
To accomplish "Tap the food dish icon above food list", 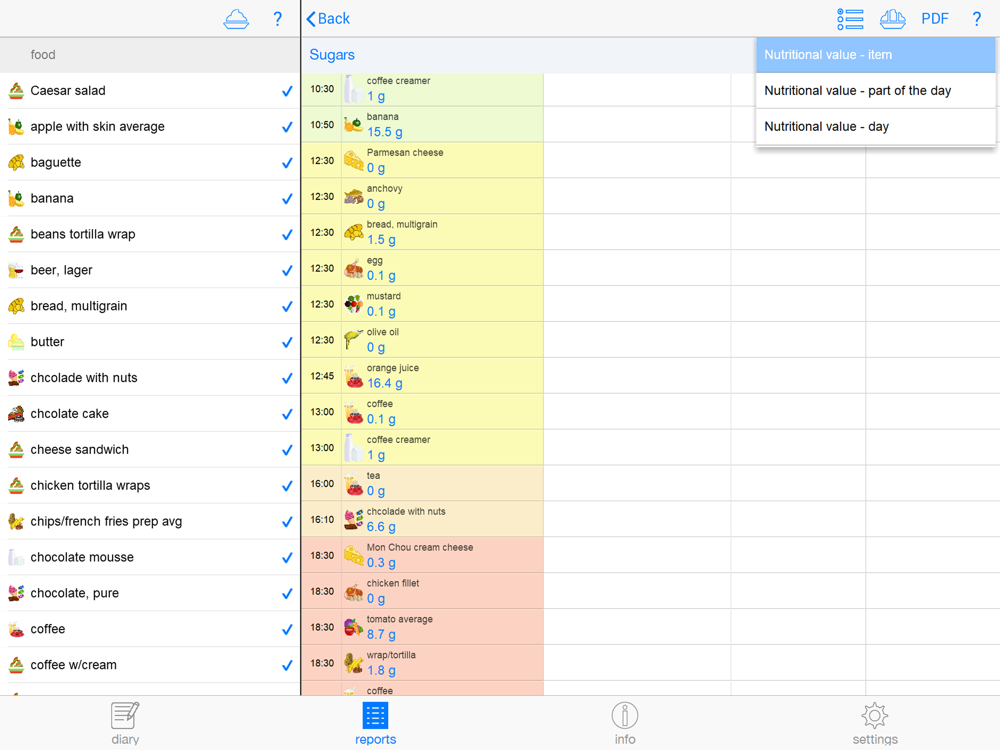I will (x=236, y=19).
